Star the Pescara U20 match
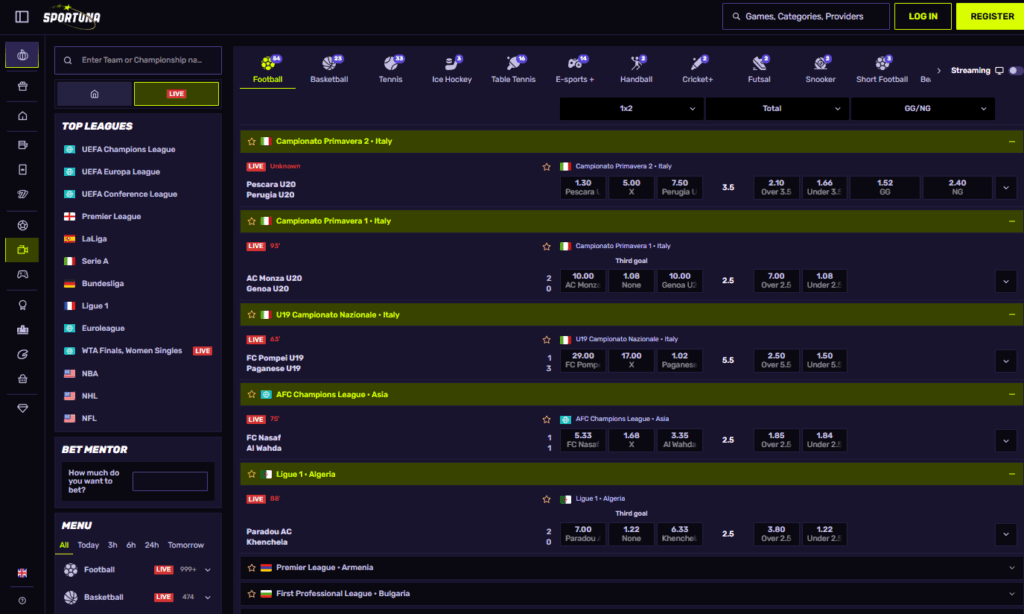Viewport: 1024px width, 614px height. (x=546, y=167)
